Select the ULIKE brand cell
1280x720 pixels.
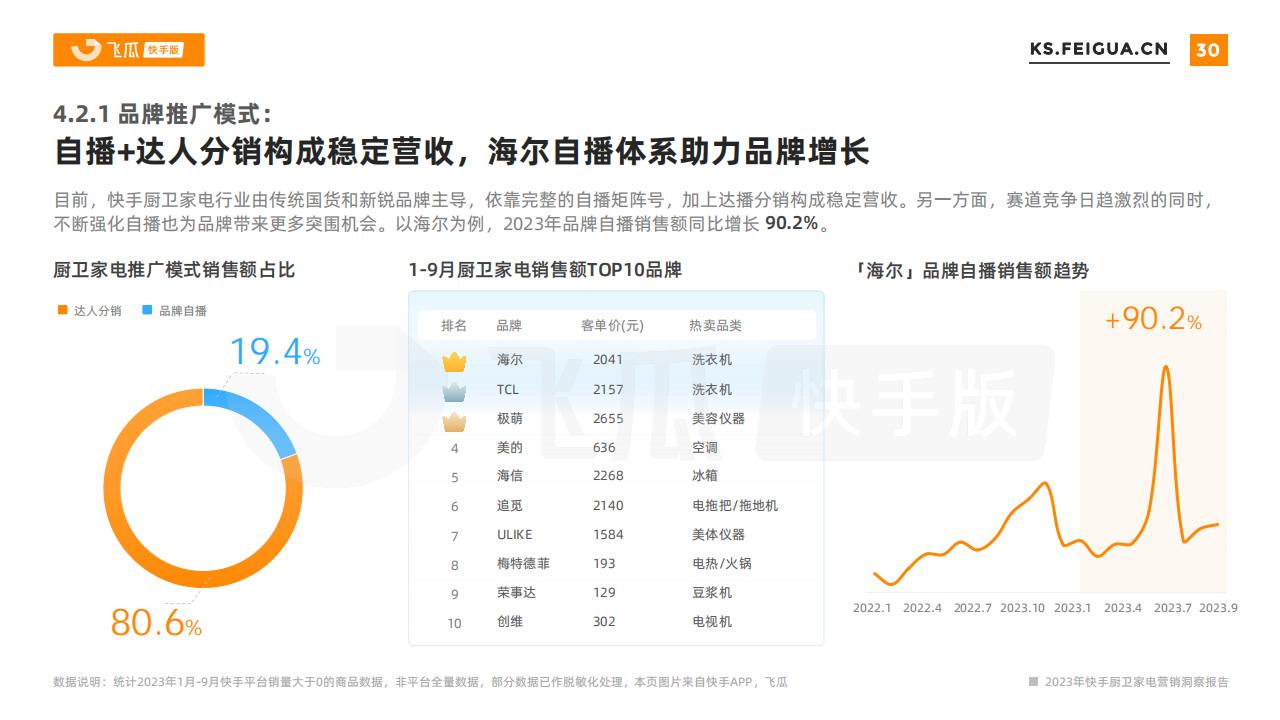pyautogui.click(x=515, y=535)
